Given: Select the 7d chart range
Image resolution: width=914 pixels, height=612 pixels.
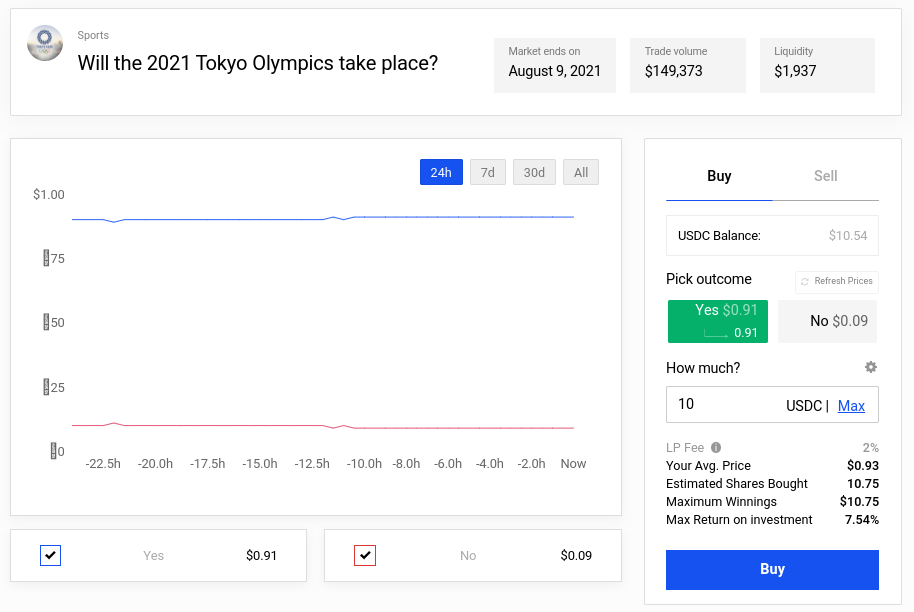Looking at the screenshot, I should tap(487, 172).
